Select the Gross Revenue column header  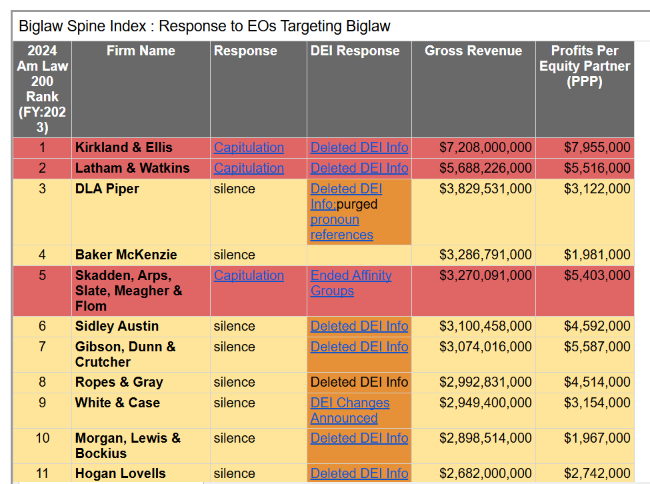coord(473,89)
